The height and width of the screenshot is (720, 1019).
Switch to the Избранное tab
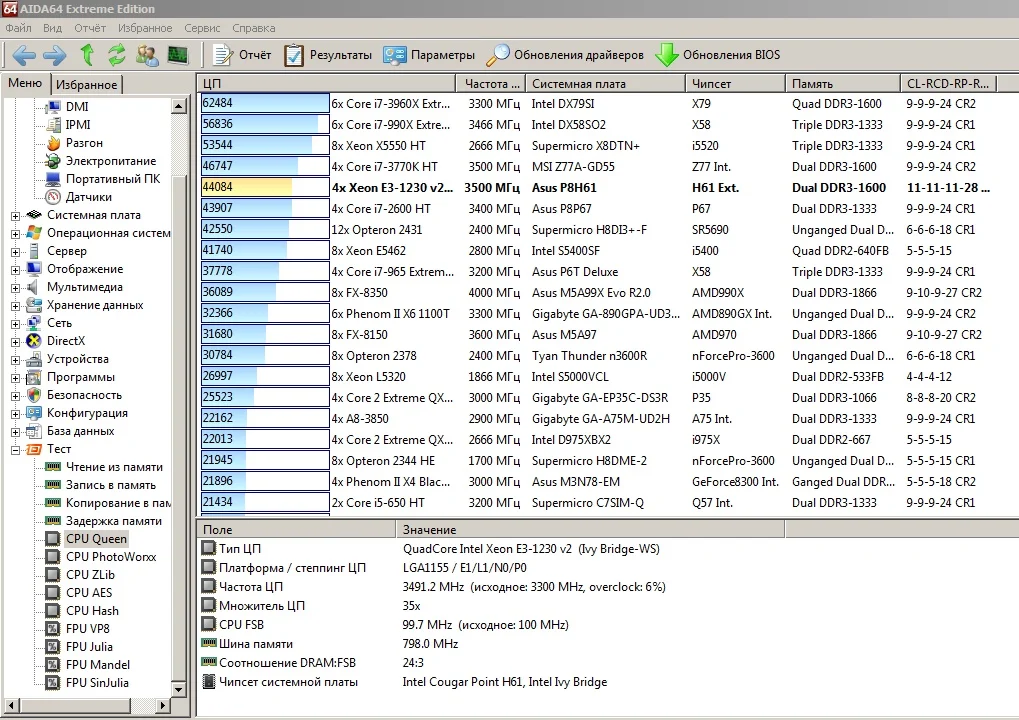[x=87, y=85]
